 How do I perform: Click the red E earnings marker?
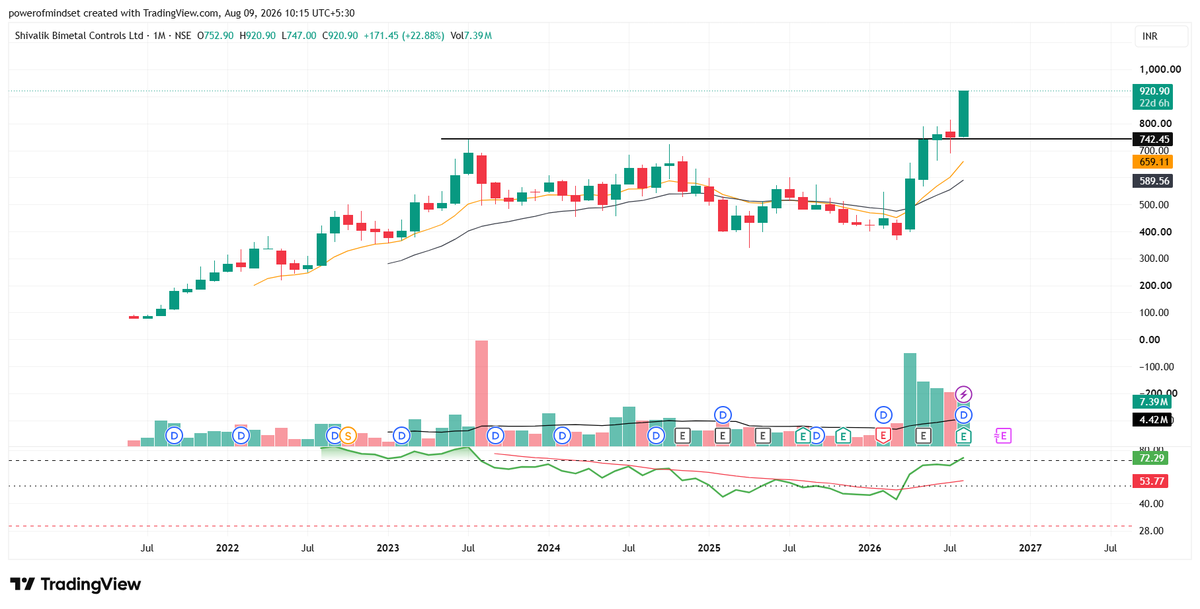coord(884,435)
